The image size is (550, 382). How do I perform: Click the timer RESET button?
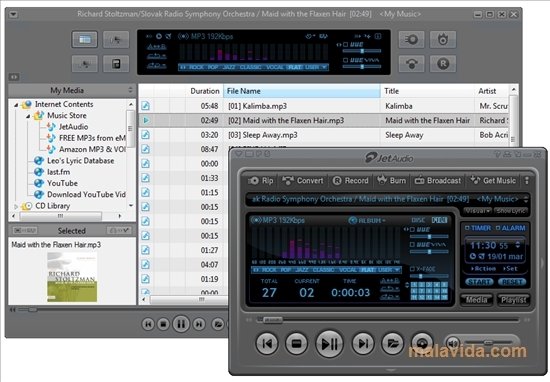pyautogui.click(x=512, y=282)
